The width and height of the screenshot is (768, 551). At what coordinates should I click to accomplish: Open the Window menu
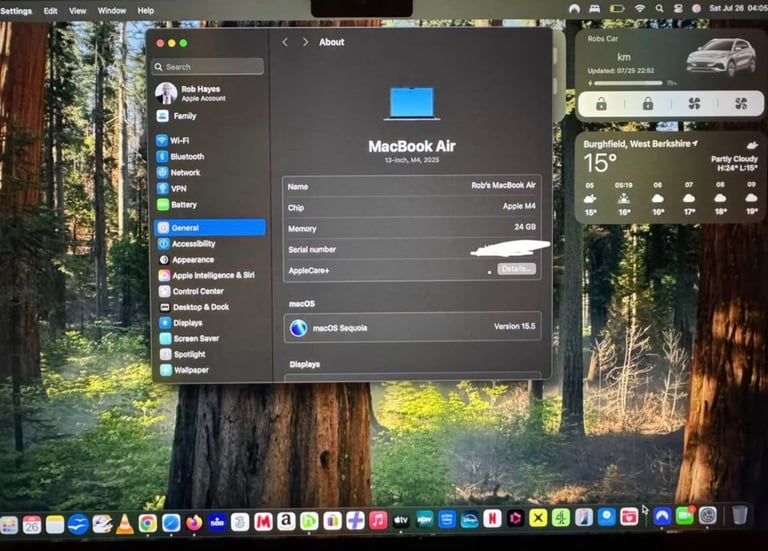[112, 10]
